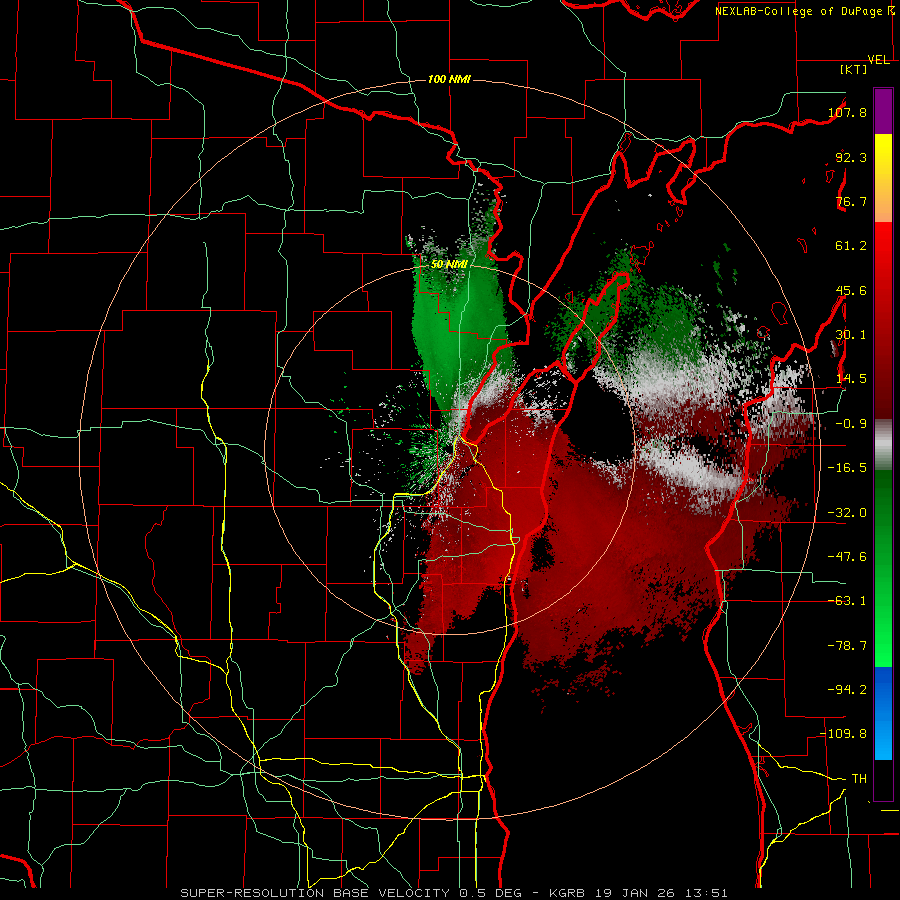This screenshot has width=900, height=900.
Task: Click the 100 NMI range ring label
Action: (x=449, y=79)
